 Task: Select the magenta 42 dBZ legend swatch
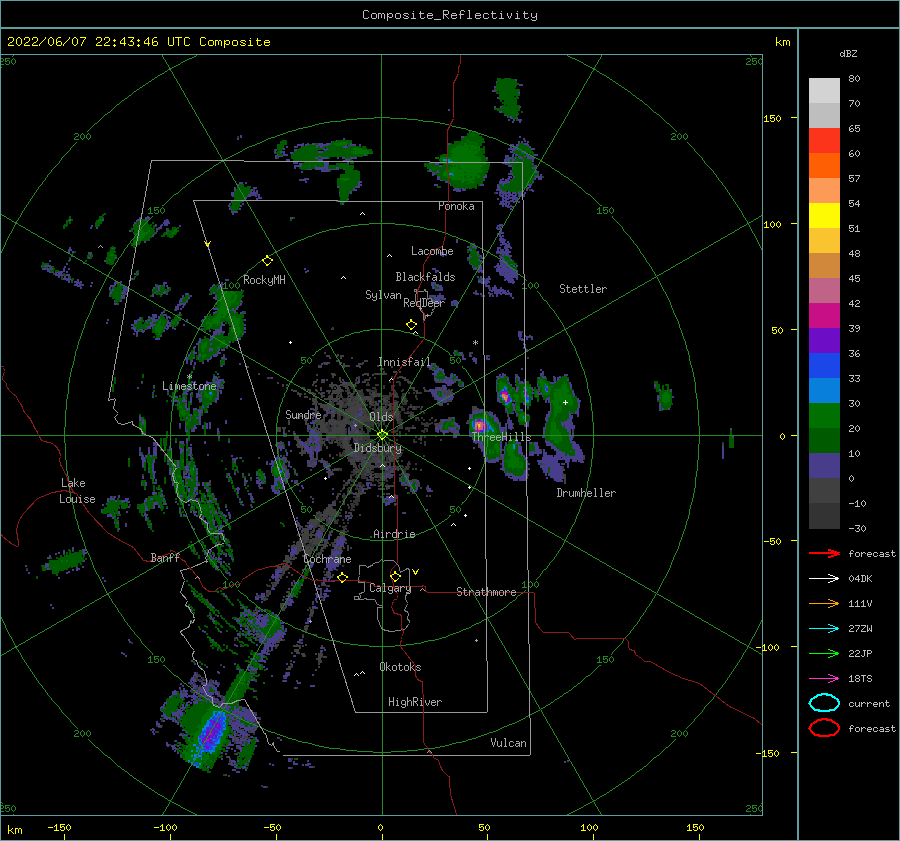(824, 315)
